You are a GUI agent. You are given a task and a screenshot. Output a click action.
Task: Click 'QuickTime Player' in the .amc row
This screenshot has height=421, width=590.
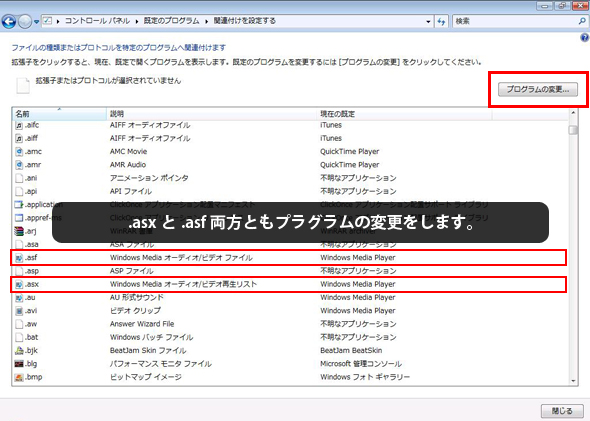350,152
